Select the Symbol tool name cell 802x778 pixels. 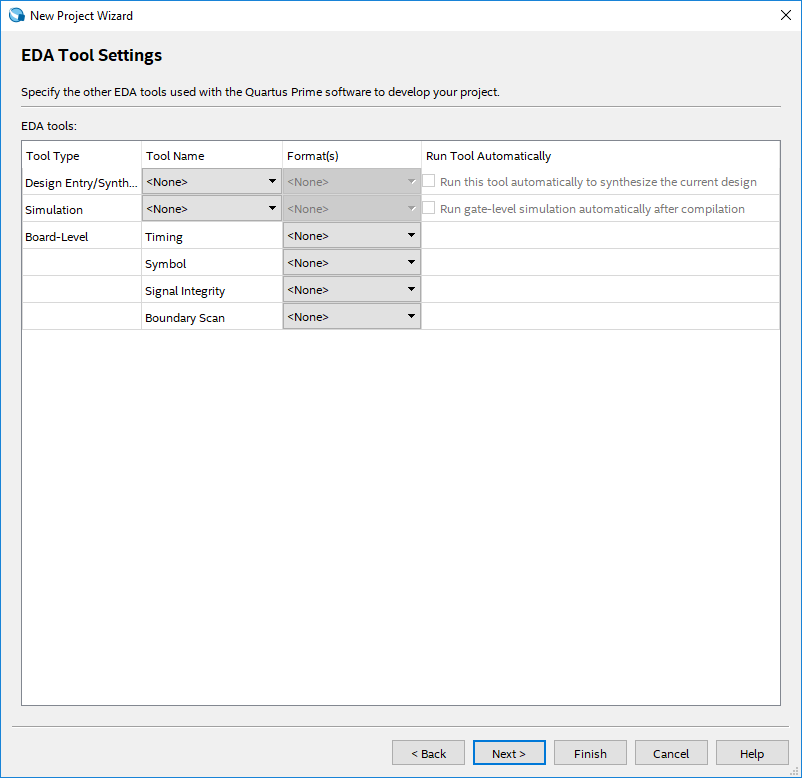212,264
